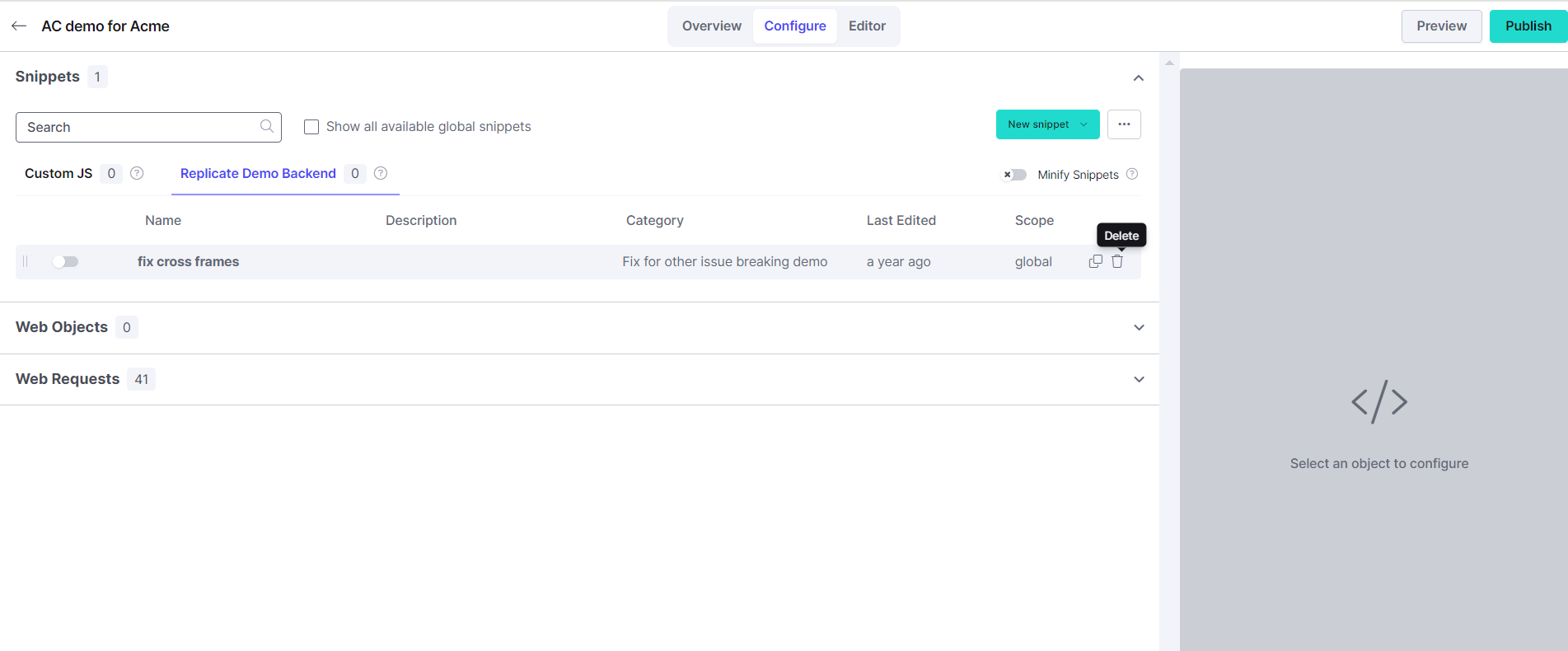Click 'Select an object to configure' text
Image resolution: width=1568 pixels, height=651 pixels.
tap(1379, 463)
